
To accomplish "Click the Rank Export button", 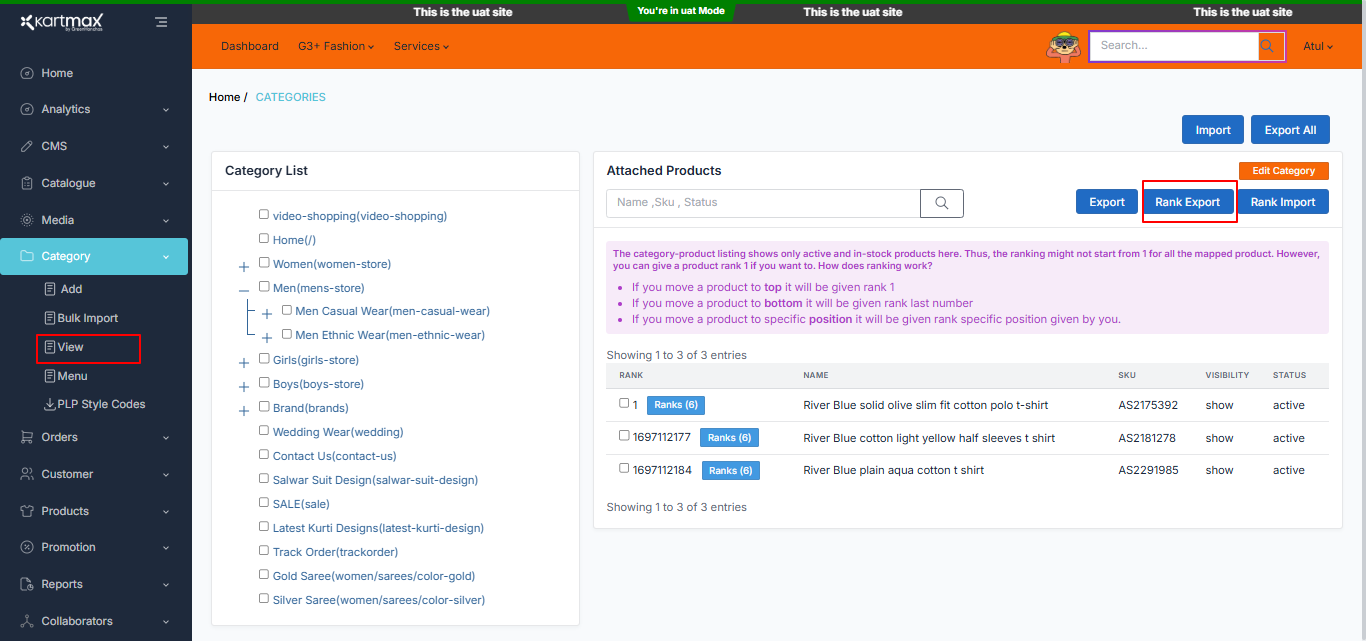I will click(1187, 202).
